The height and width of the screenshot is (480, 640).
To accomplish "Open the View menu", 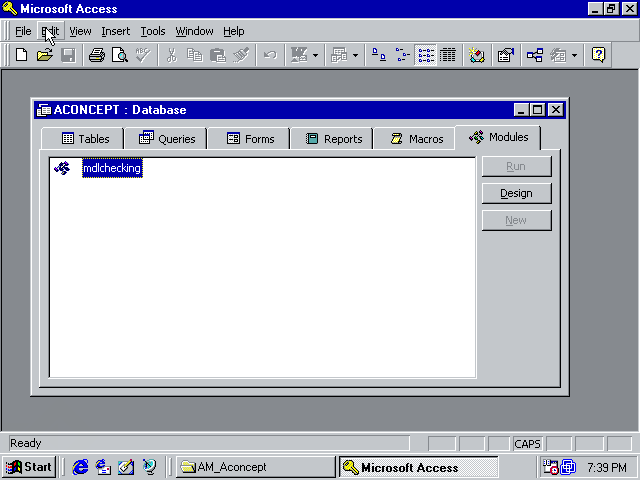I will tap(80, 31).
